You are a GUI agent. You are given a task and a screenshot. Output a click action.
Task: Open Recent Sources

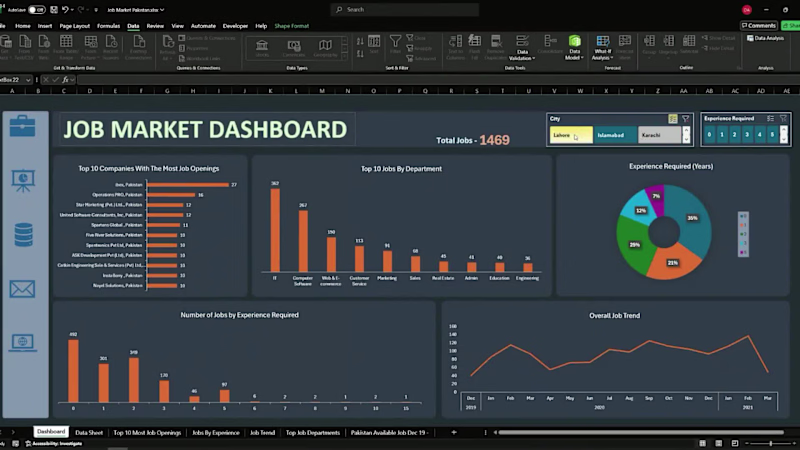(111, 47)
